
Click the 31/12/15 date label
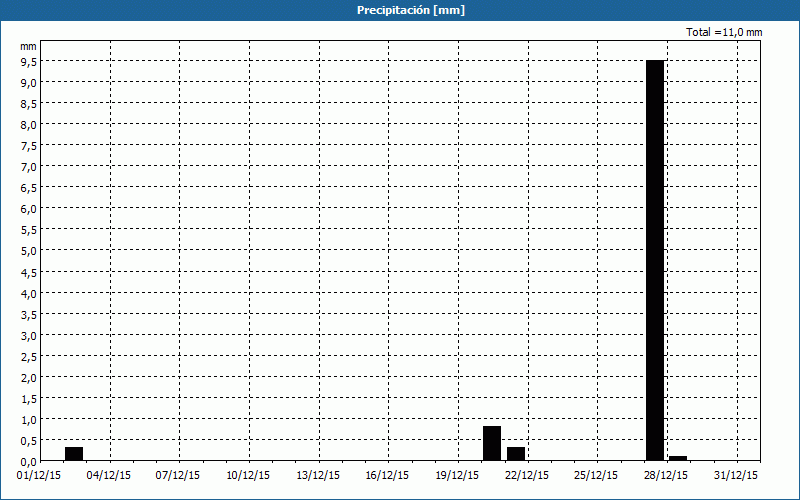tap(736, 475)
